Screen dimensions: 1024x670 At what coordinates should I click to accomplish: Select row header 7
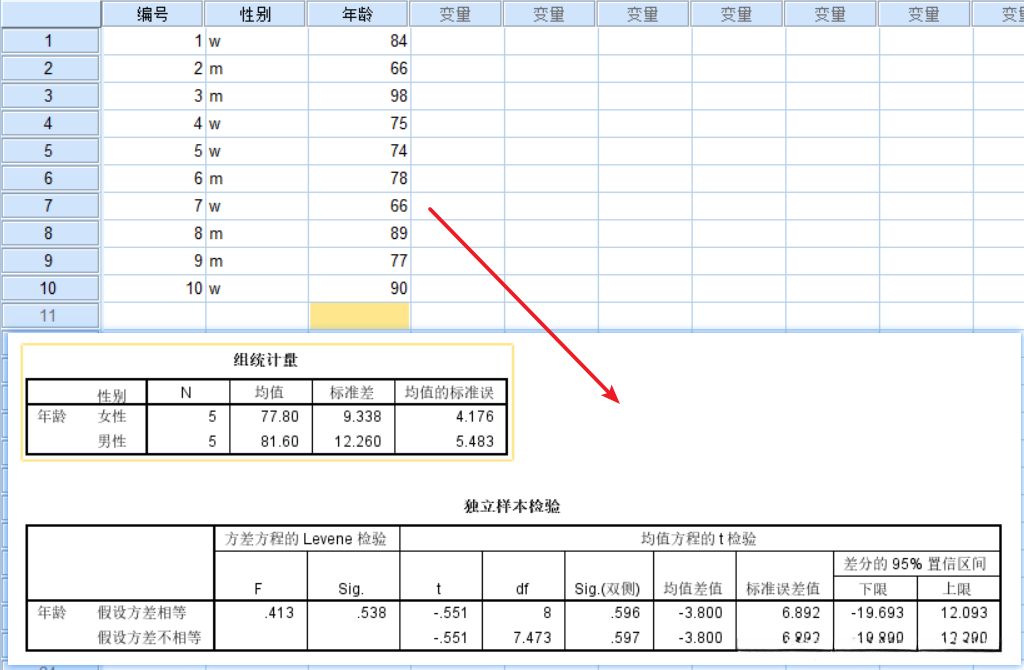(x=50, y=206)
